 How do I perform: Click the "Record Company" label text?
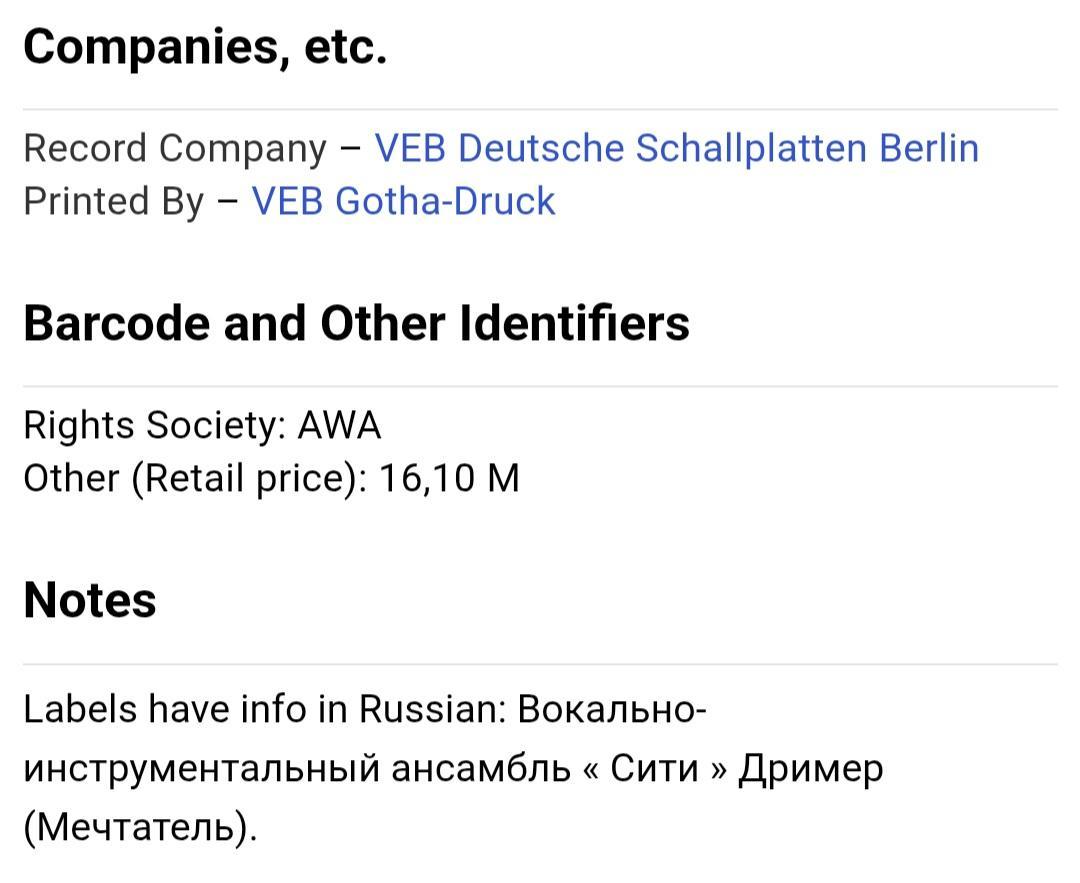coord(175,148)
